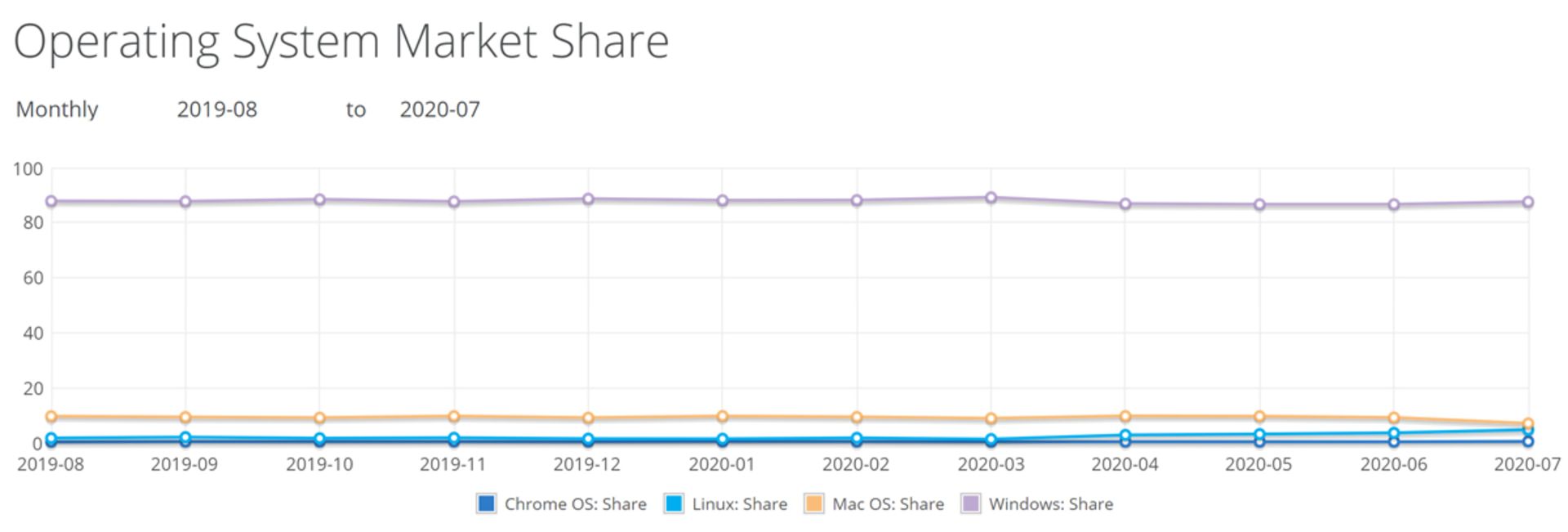Hide the Linux: Share series label
This screenshot has height=532, width=1568.
tap(740, 504)
